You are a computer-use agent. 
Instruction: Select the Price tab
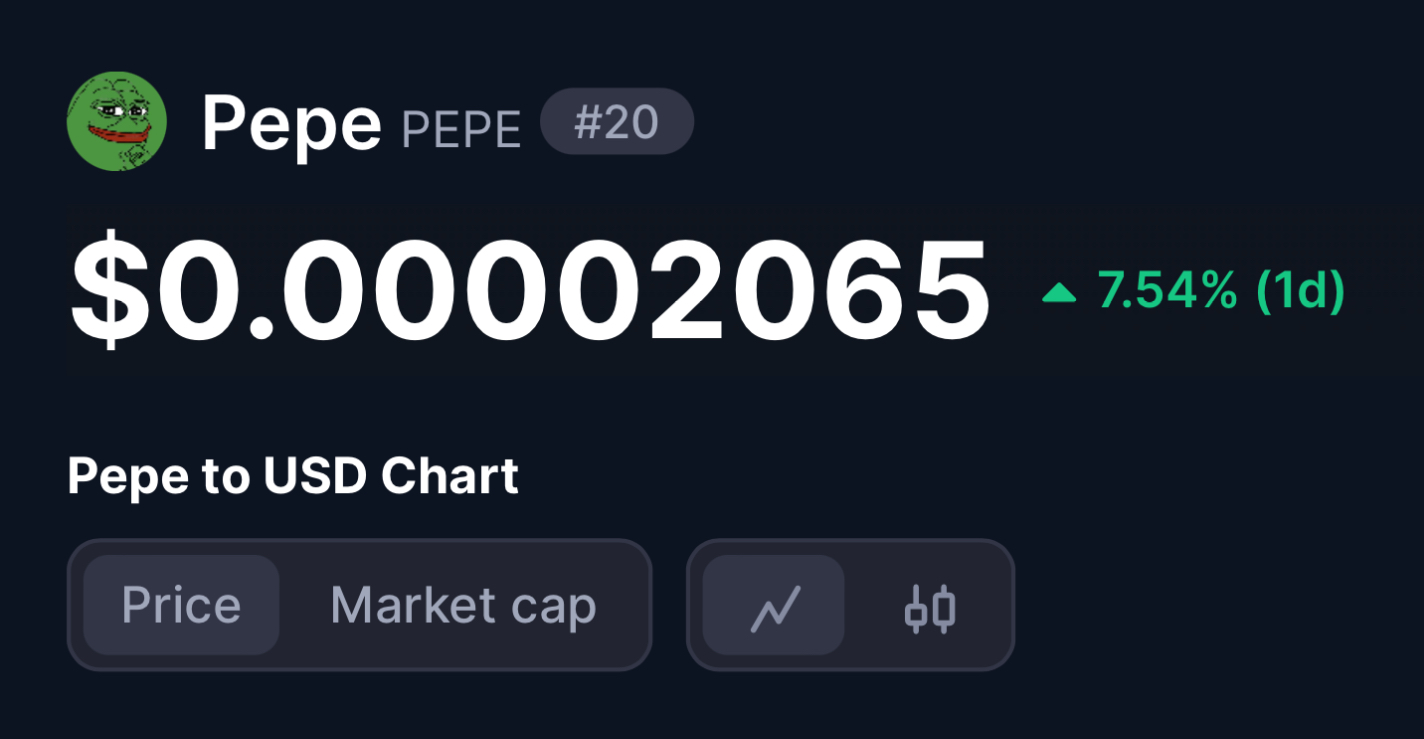click(x=181, y=605)
